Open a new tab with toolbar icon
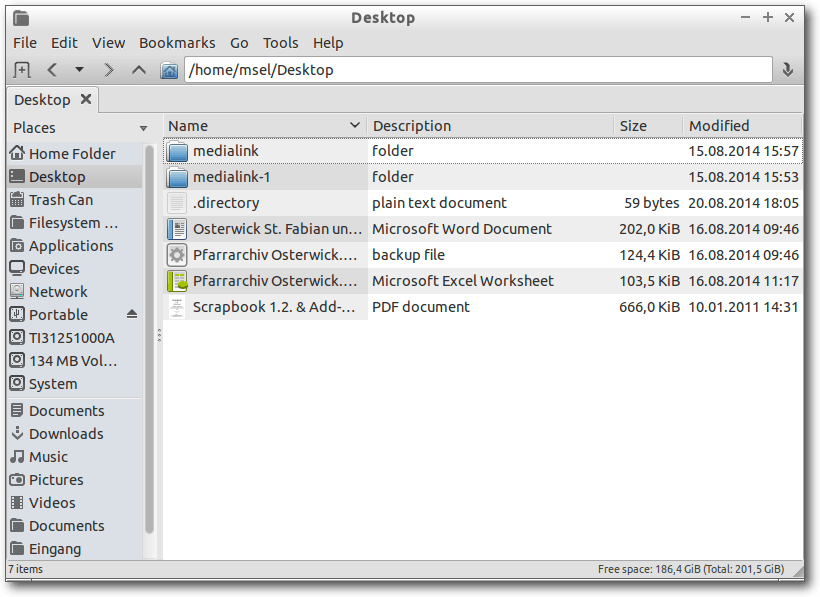This screenshot has width=820, height=597. coord(22,70)
